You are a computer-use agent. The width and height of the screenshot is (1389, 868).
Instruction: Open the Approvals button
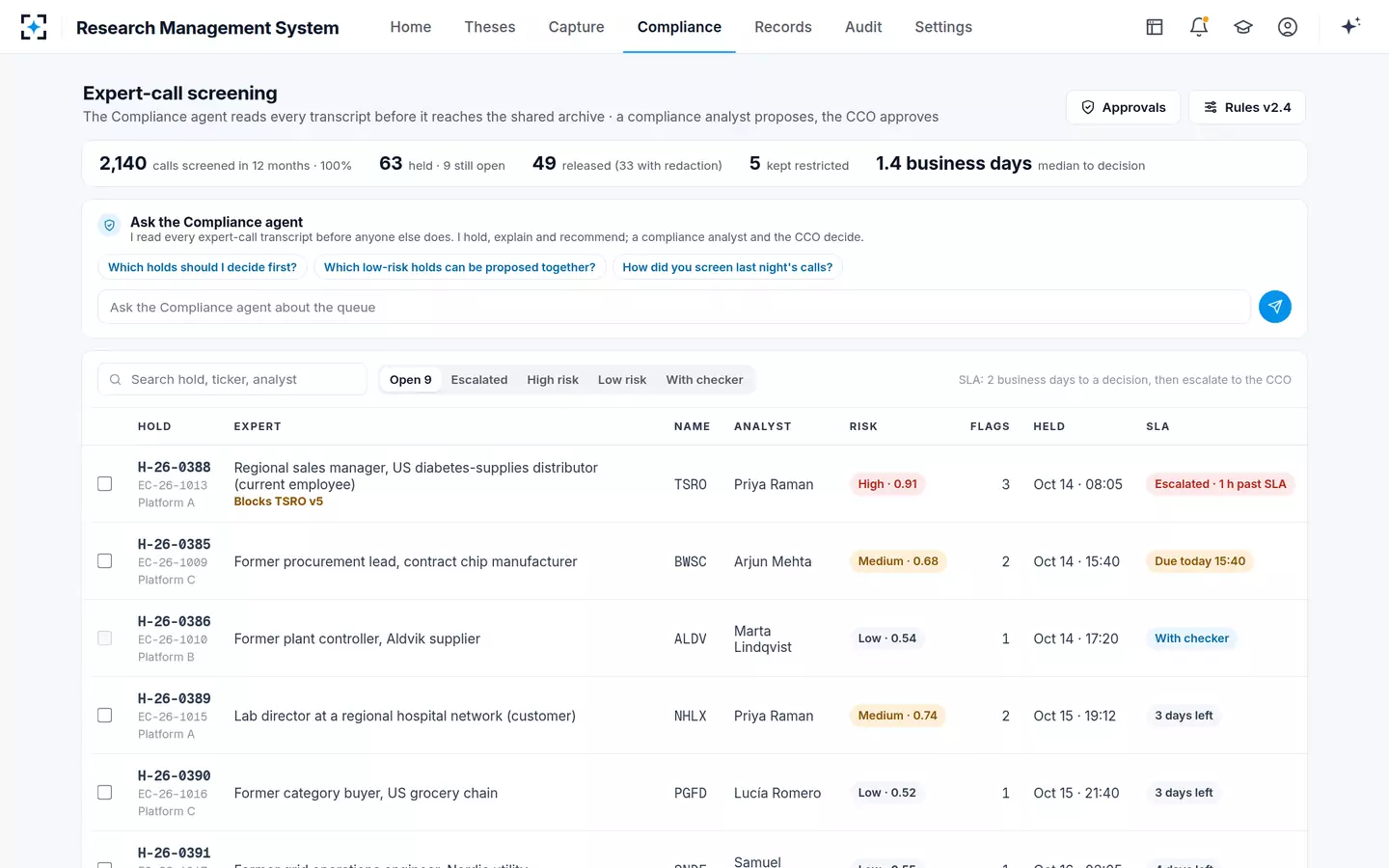[1124, 107]
